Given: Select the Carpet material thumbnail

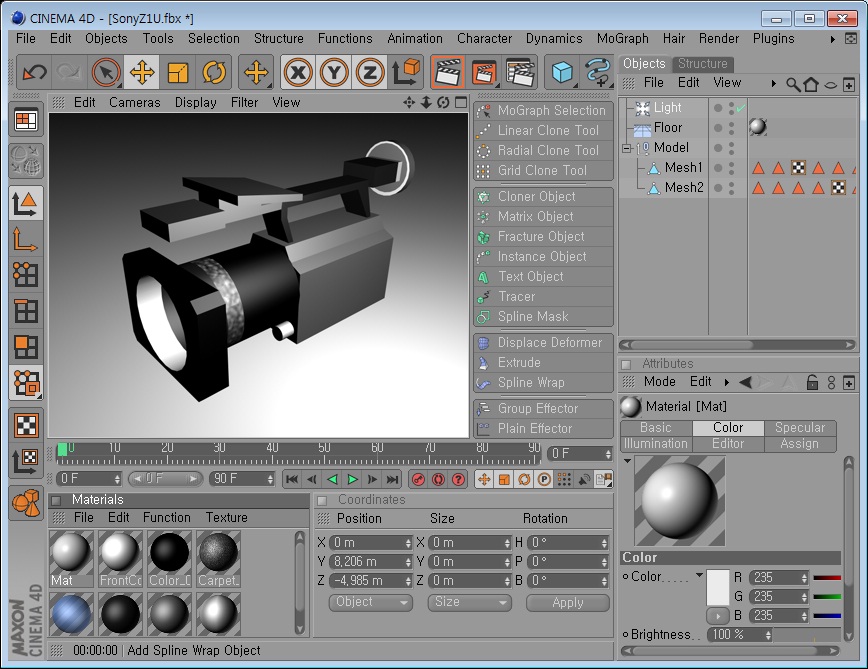Looking at the screenshot, I should [218, 558].
